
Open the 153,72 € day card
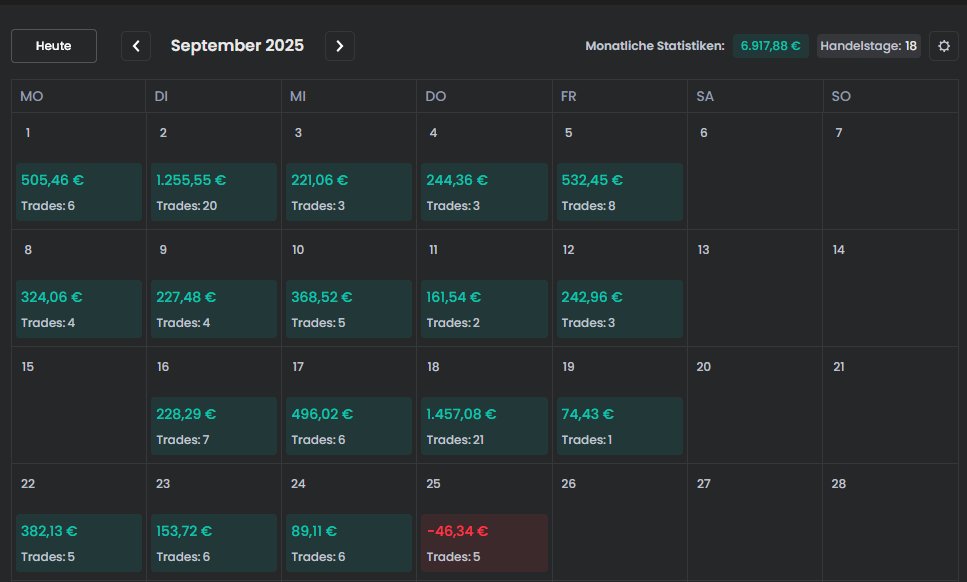pyautogui.click(x=214, y=543)
